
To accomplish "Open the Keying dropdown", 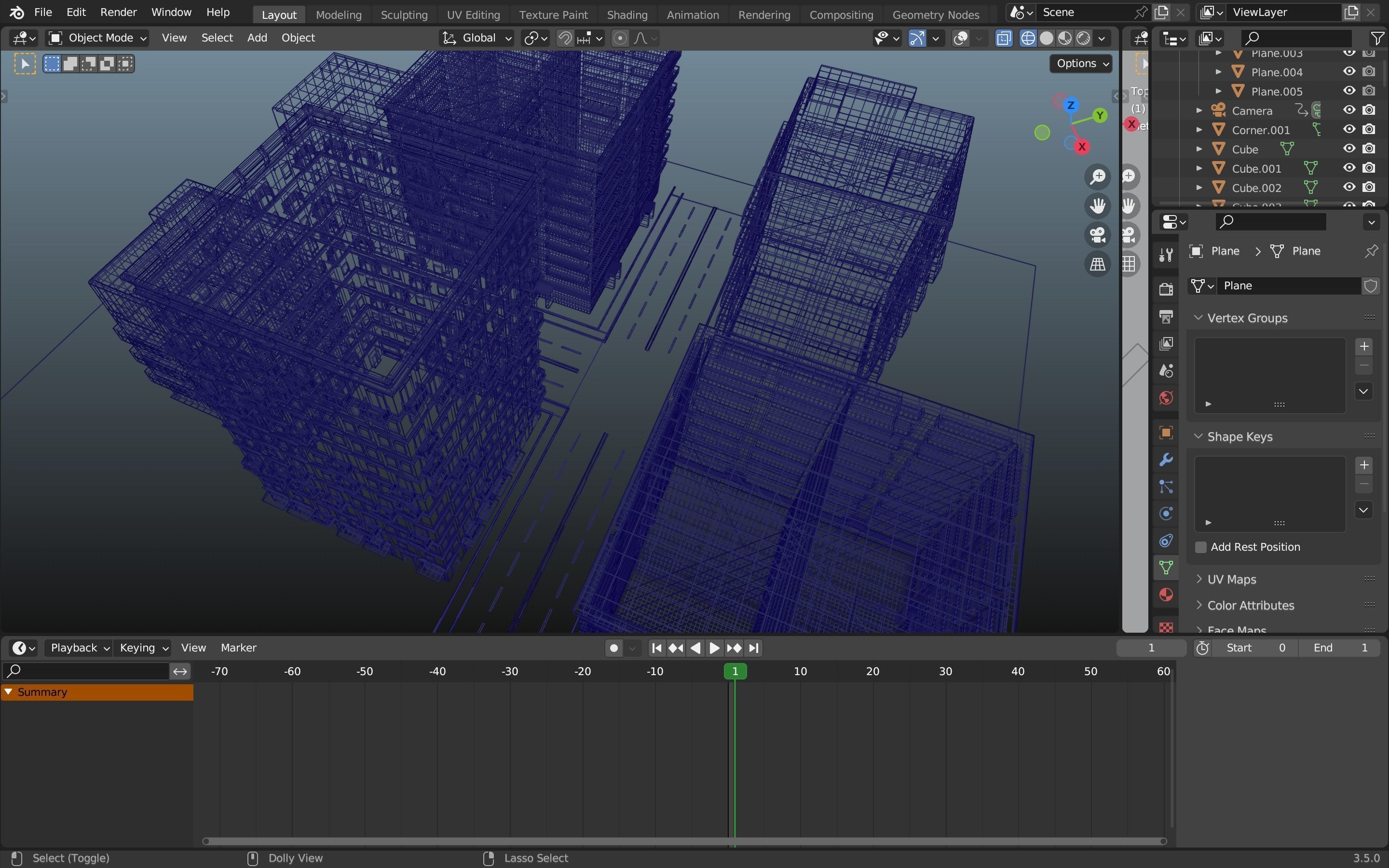I will [x=142, y=648].
